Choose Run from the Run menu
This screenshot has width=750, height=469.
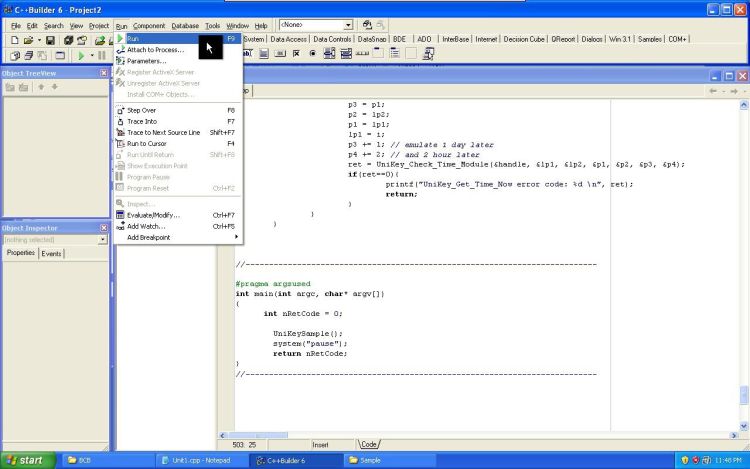(x=178, y=39)
